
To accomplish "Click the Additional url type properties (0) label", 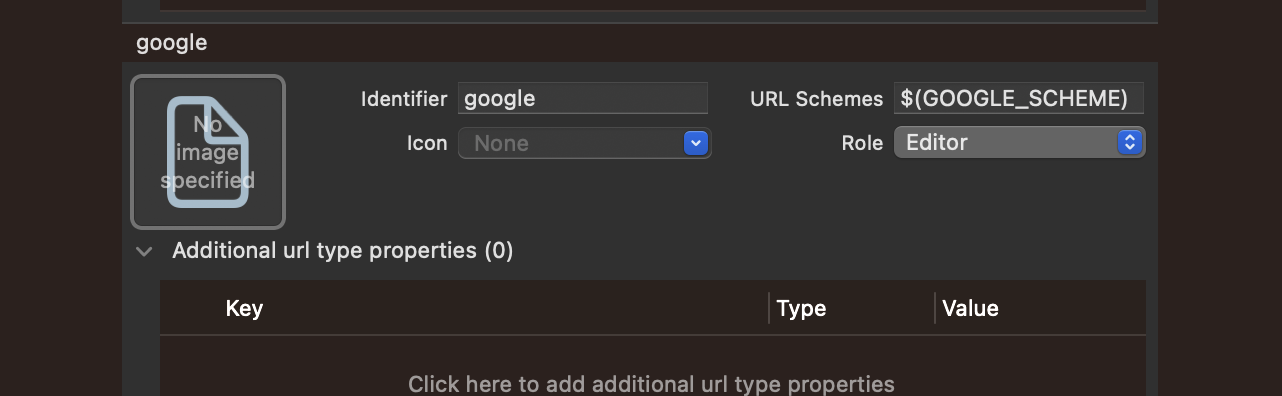I will pos(342,250).
